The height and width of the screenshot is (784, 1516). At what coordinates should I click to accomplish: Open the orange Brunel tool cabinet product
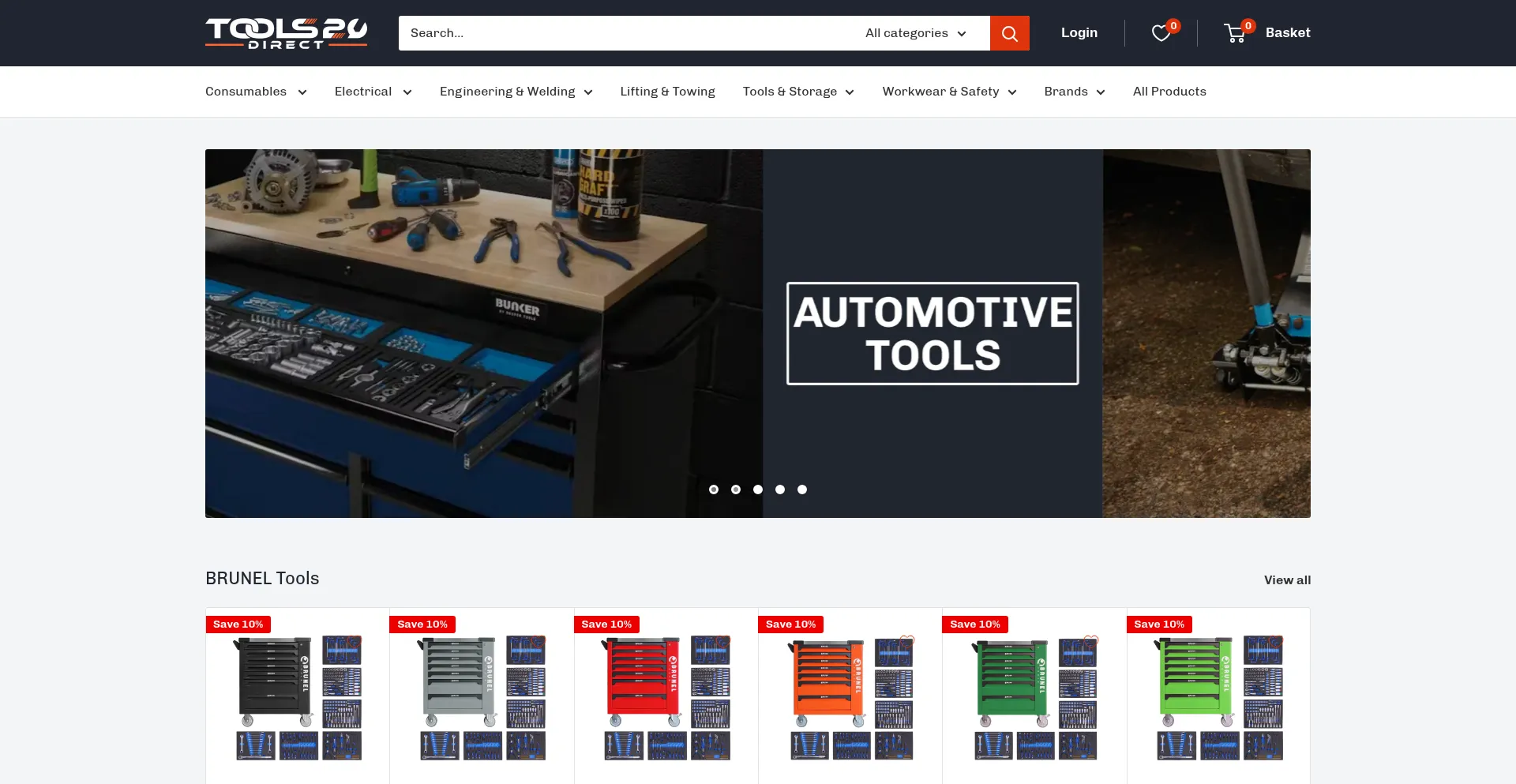point(850,698)
